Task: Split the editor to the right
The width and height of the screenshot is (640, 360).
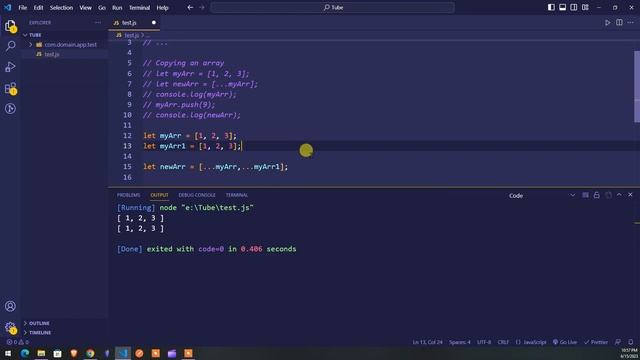Action: [x=619, y=23]
